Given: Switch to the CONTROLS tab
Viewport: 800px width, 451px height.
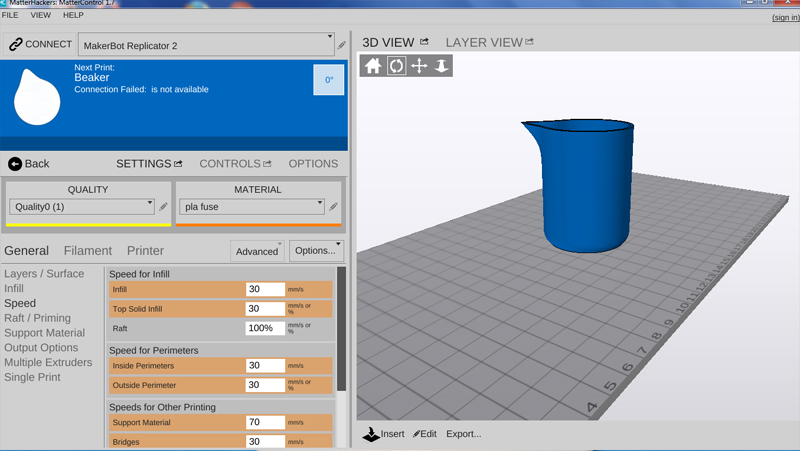Looking at the screenshot, I should [x=230, y=164].
